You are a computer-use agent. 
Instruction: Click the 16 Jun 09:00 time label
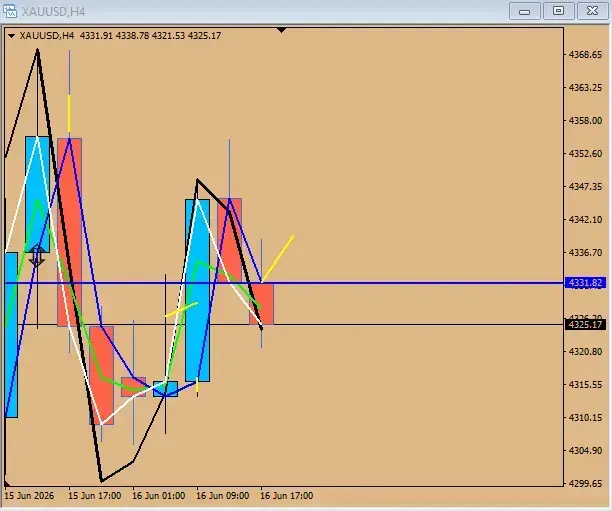tap(222, 496)
